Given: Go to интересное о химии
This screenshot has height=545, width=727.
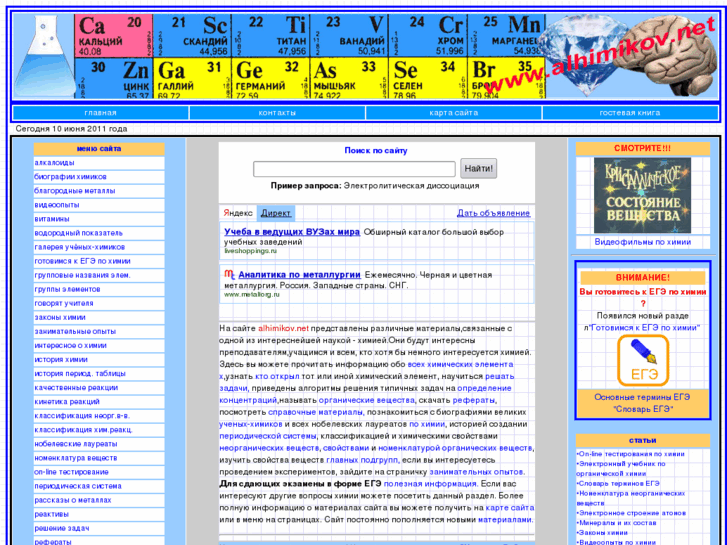Looking at the screenshot, I should click(x=70, y=345).
